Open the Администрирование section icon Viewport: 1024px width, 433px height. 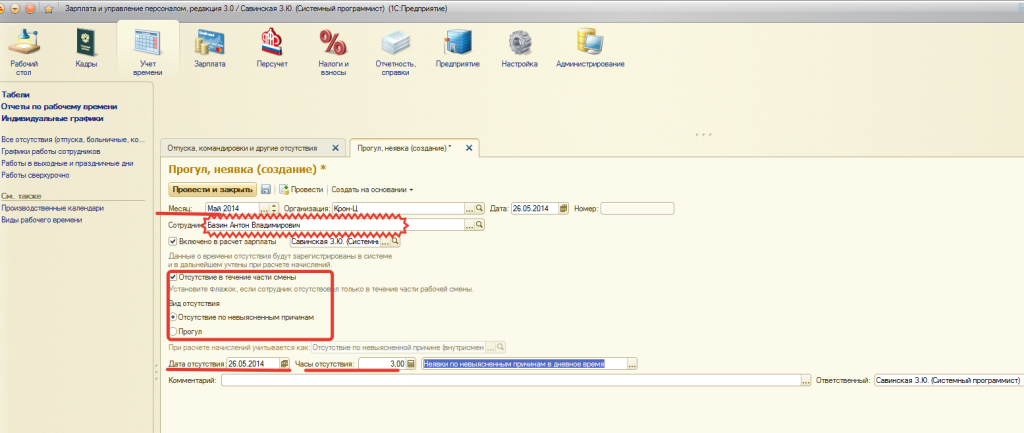(590, 43)
